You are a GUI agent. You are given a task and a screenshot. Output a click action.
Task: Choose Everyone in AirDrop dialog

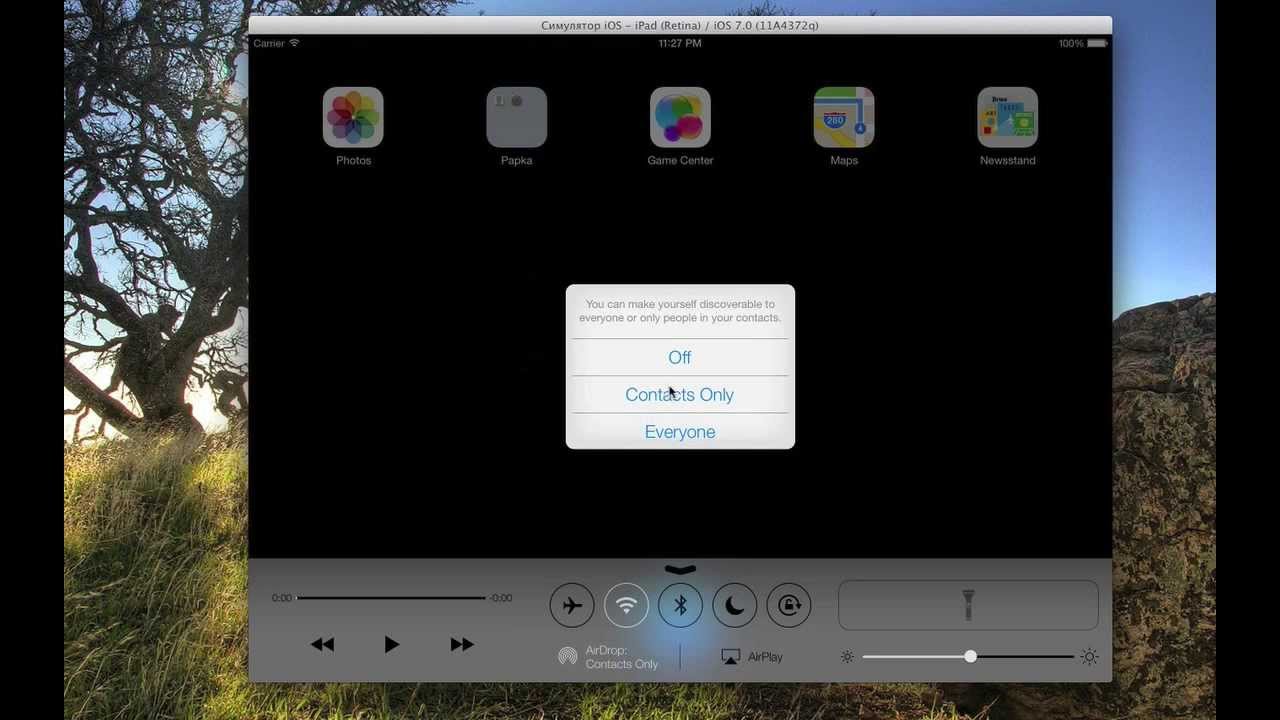pos(680,431)
